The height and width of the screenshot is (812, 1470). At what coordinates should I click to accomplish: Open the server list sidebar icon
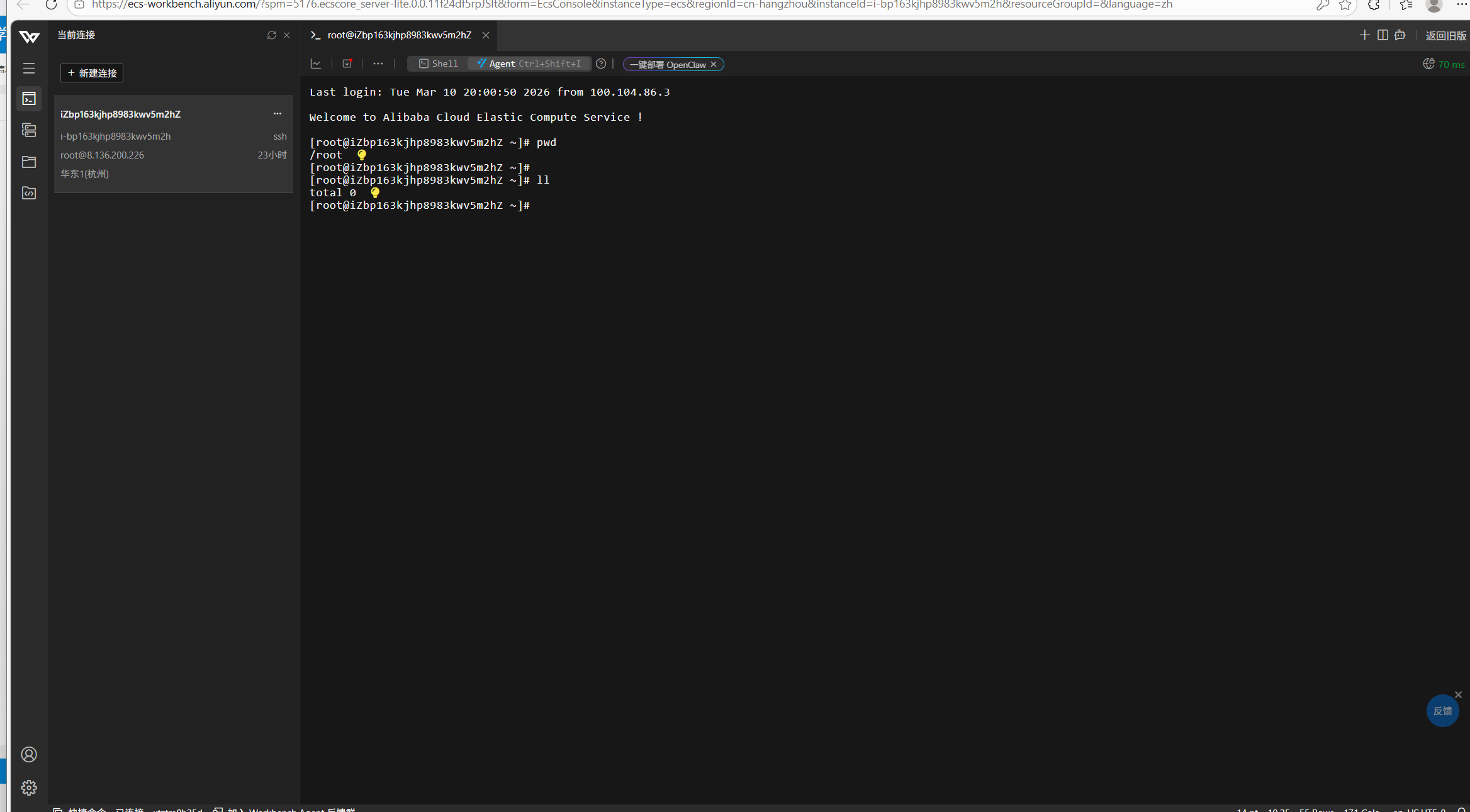coord(29,130)
